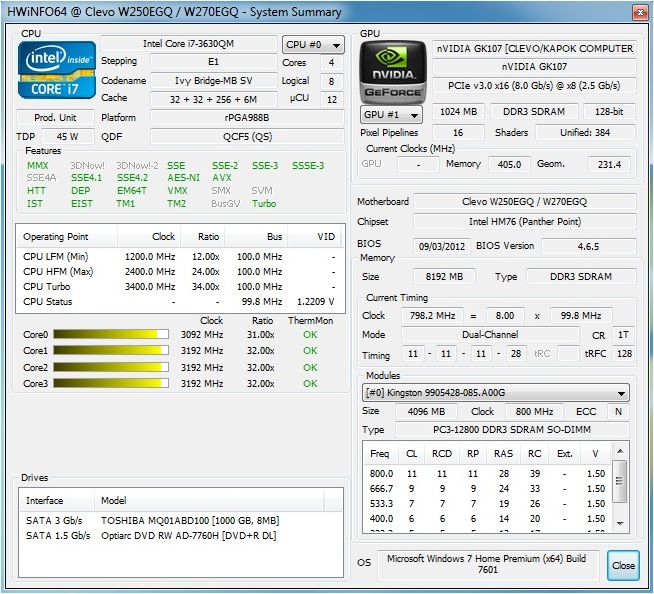Screen dimensions: 654x594
Task: Click the QCF5 (QS) QDF field
Action: pos(247,137)
